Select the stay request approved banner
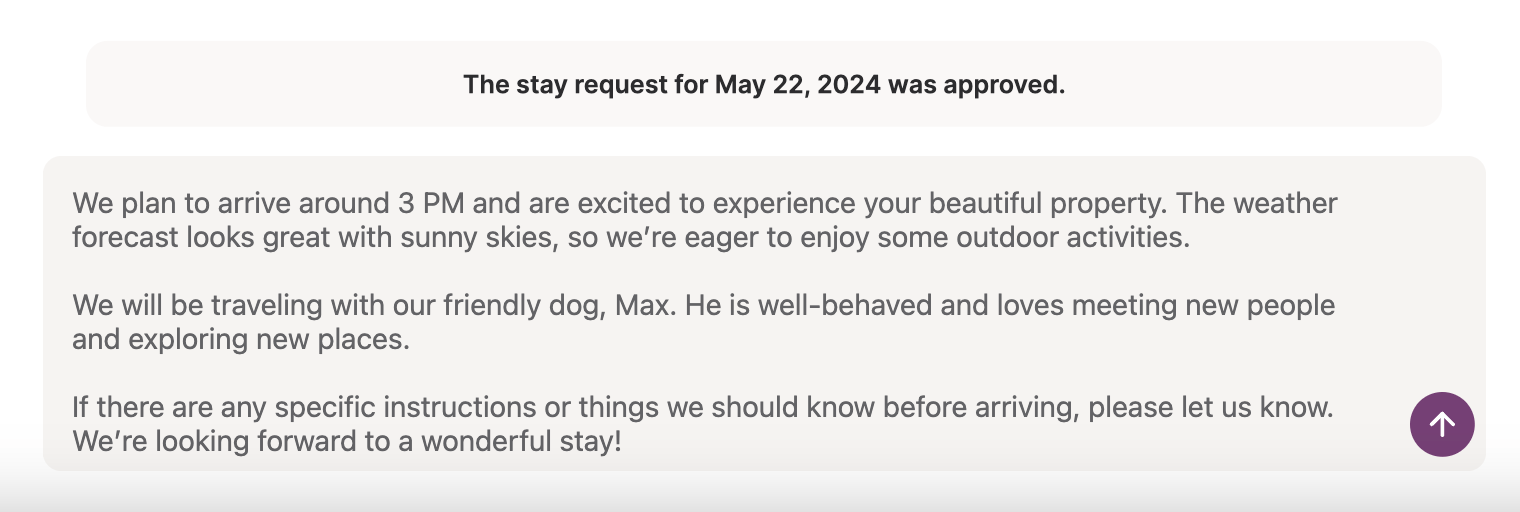 click(764, 84)
